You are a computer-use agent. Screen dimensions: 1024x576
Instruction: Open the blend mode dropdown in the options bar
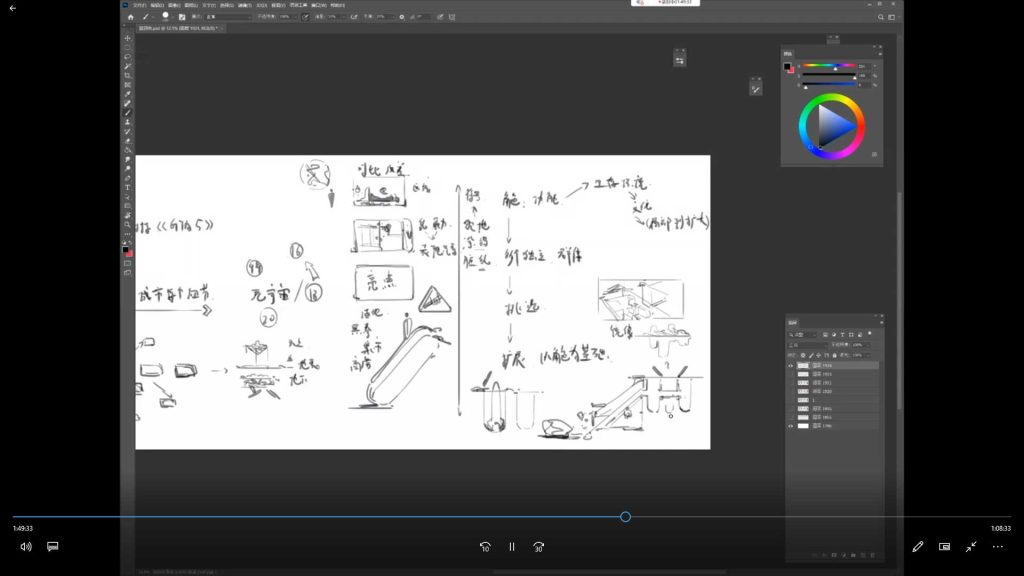pos(228,17)
